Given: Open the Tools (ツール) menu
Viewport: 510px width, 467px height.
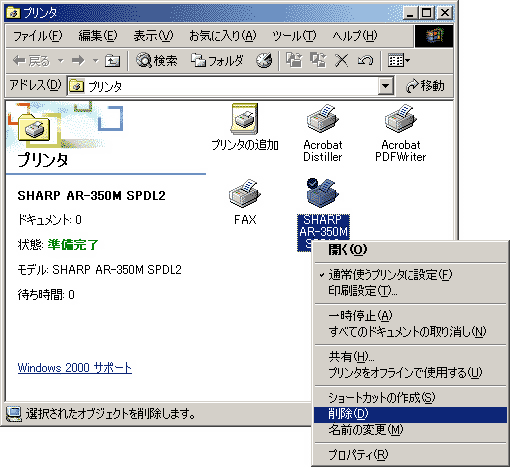Looking at the screenshot, I should click(x=294, y=36).
